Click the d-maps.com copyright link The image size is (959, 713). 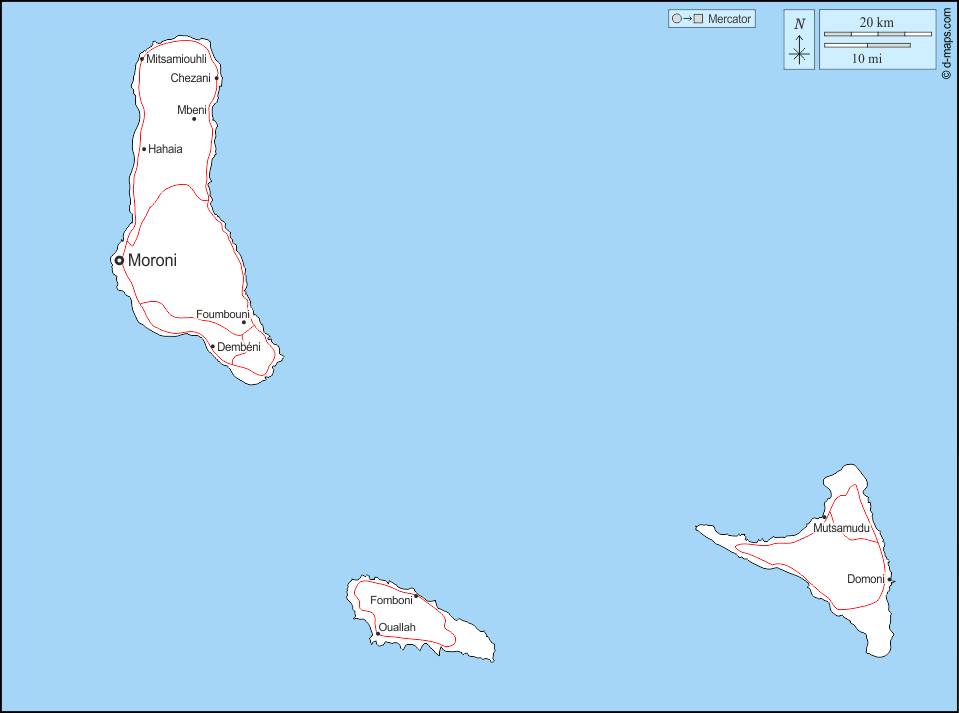tap(946, 40)
